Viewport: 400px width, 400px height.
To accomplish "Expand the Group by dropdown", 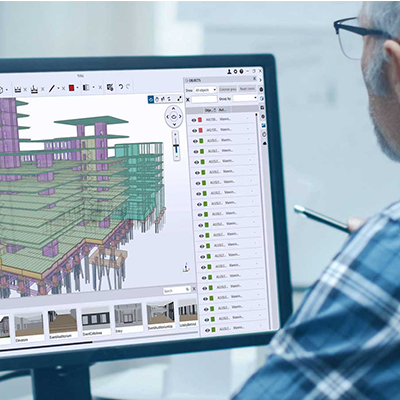I will (x=245, y=98).
